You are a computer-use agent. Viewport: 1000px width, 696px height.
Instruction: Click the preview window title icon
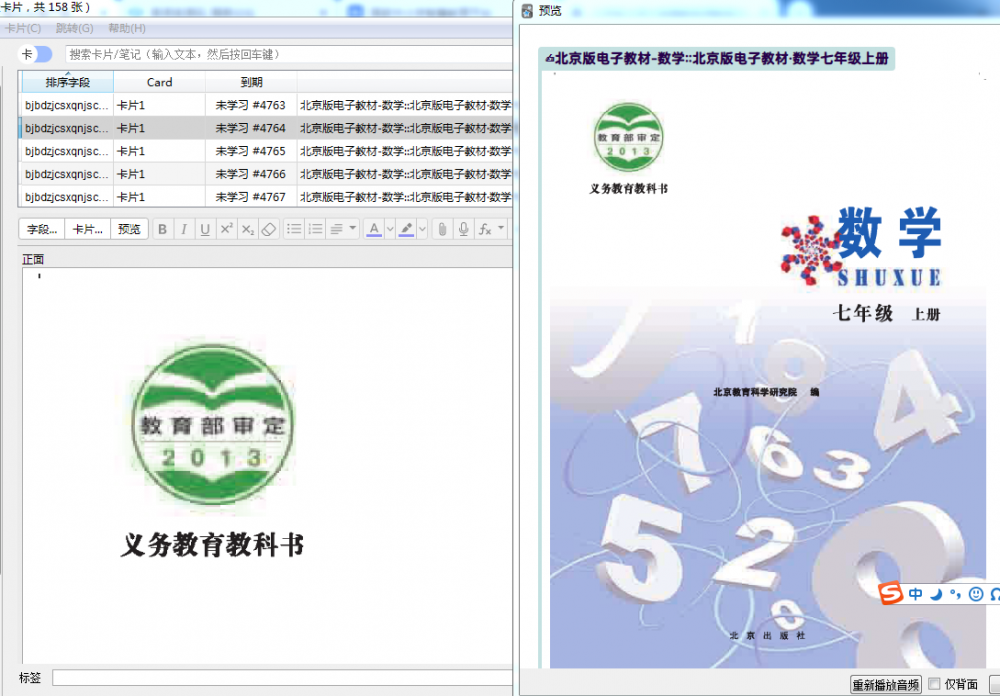coord(527,11)
